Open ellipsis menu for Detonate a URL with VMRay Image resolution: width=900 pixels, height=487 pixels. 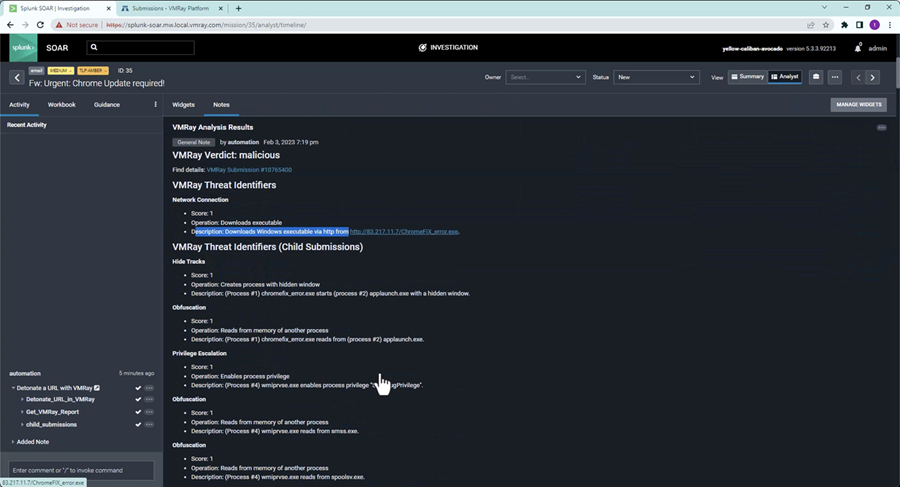[x=149, y=388]
